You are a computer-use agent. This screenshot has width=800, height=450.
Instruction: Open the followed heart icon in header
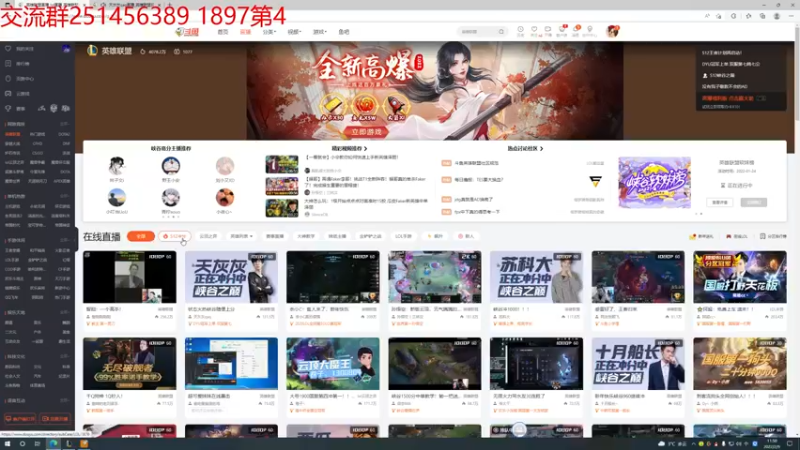[534, 30]
